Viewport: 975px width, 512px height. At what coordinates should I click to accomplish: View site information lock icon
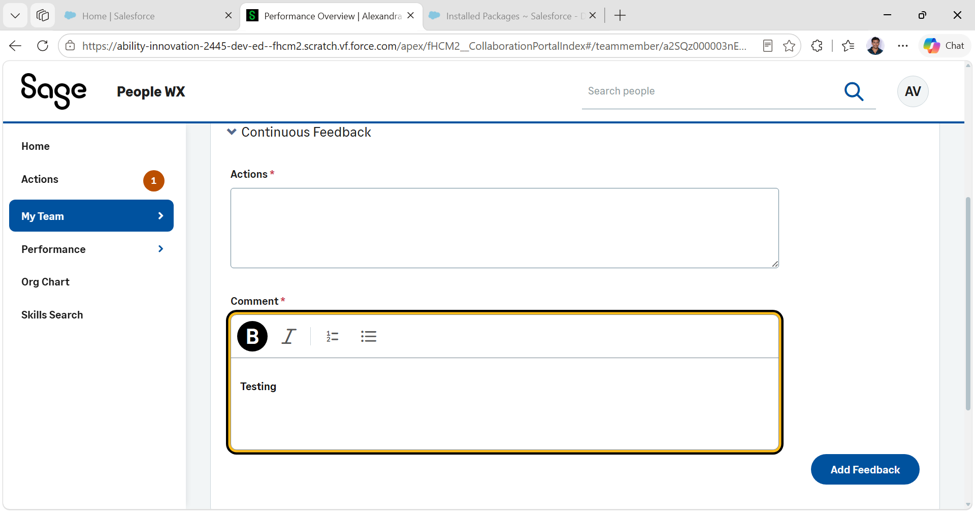70,46
